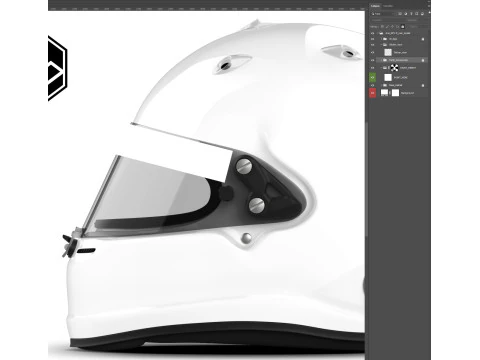Select the black-white layer mask thumbnail
Viewport: 480px width, 360px height.
394,68
